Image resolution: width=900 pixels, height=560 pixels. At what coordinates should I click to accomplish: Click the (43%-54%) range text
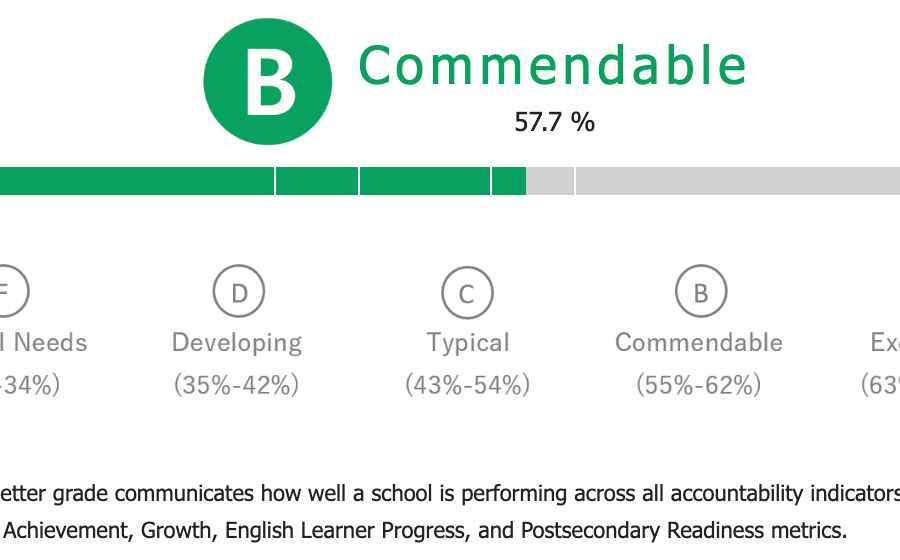click(467, 384)
